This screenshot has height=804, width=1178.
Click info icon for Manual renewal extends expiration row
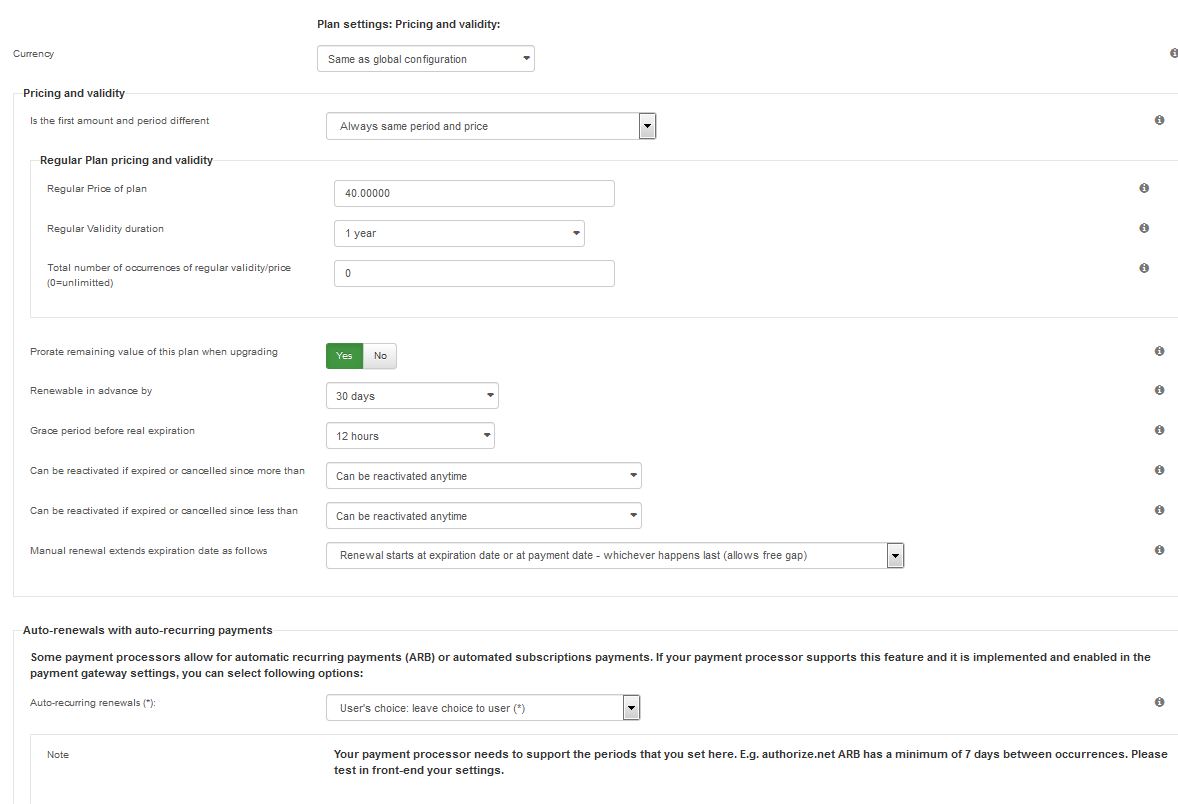[1159, 550]
